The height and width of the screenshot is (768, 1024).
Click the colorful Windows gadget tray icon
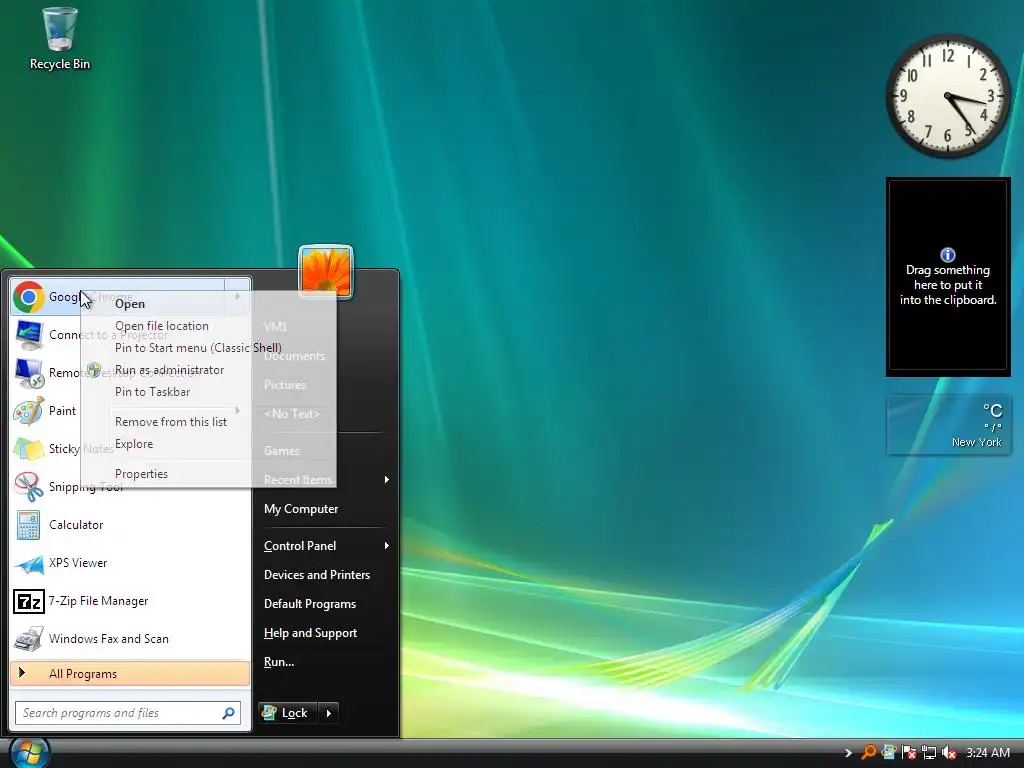click(888, 752)
